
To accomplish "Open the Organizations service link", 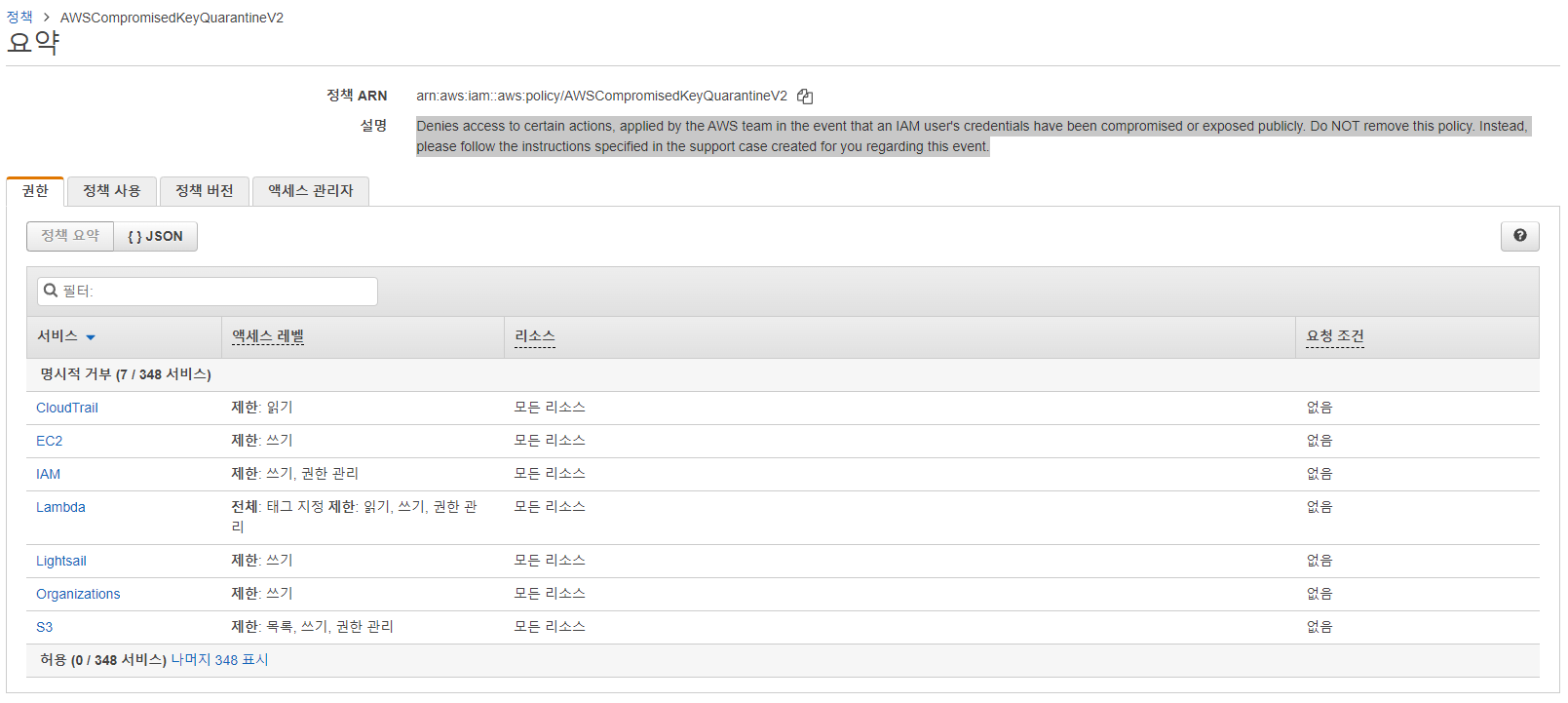I will tap(78, 594).
